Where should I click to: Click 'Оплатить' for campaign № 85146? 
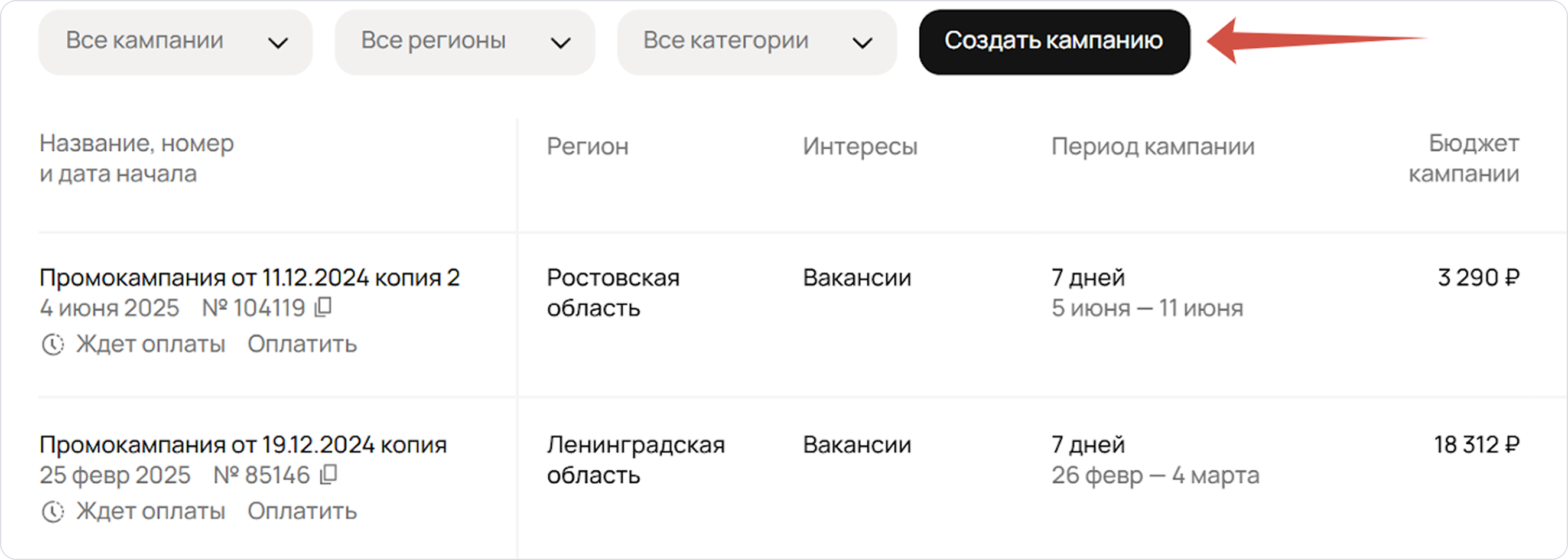tap(302, 512)
